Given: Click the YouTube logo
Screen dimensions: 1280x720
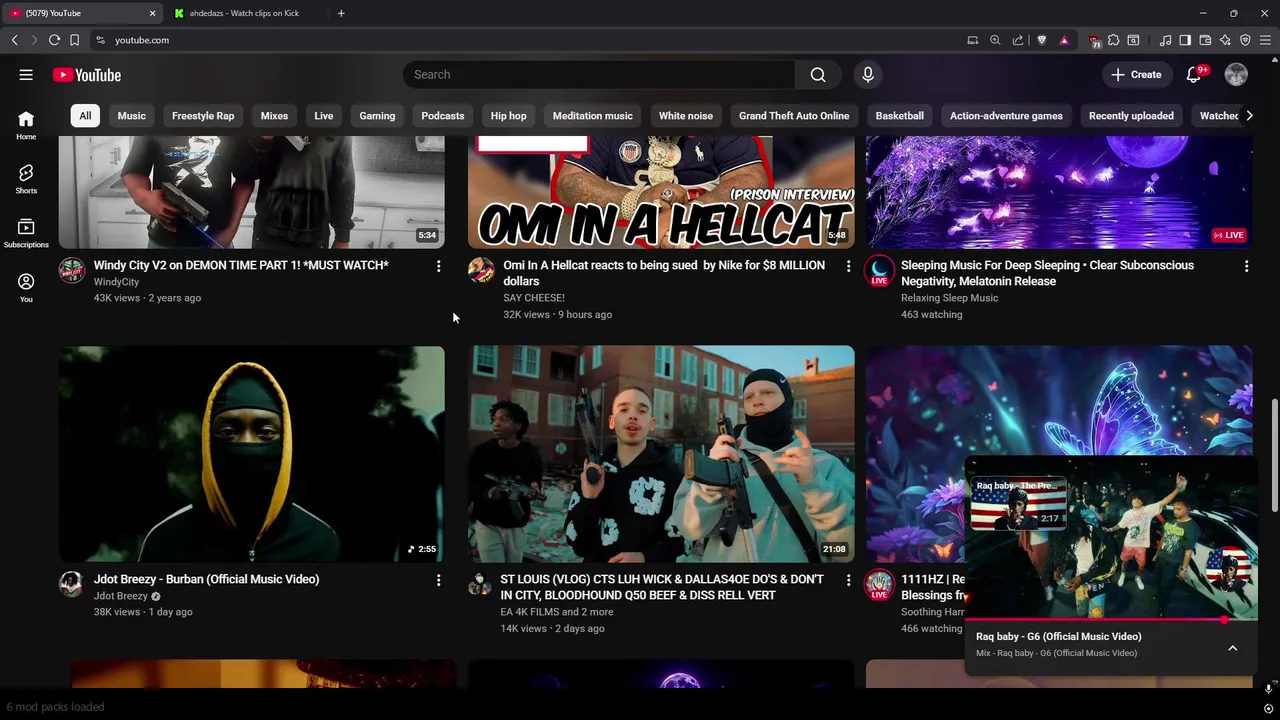Looking at the screenshot, I should tap(87, 75).
